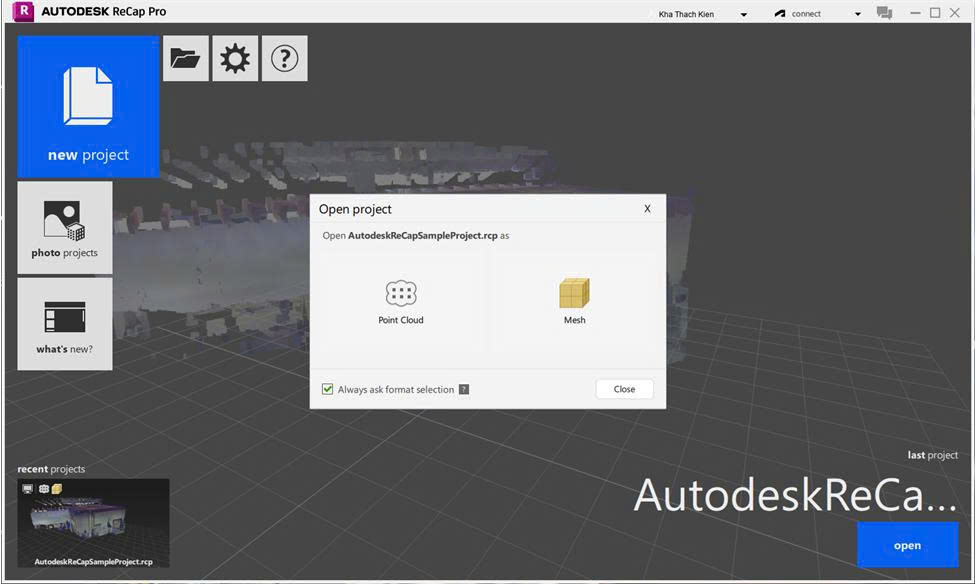The width and height of the screenshot is (975, 584).
Task: Maximize the ReCap Pro window
Action: 935,13
